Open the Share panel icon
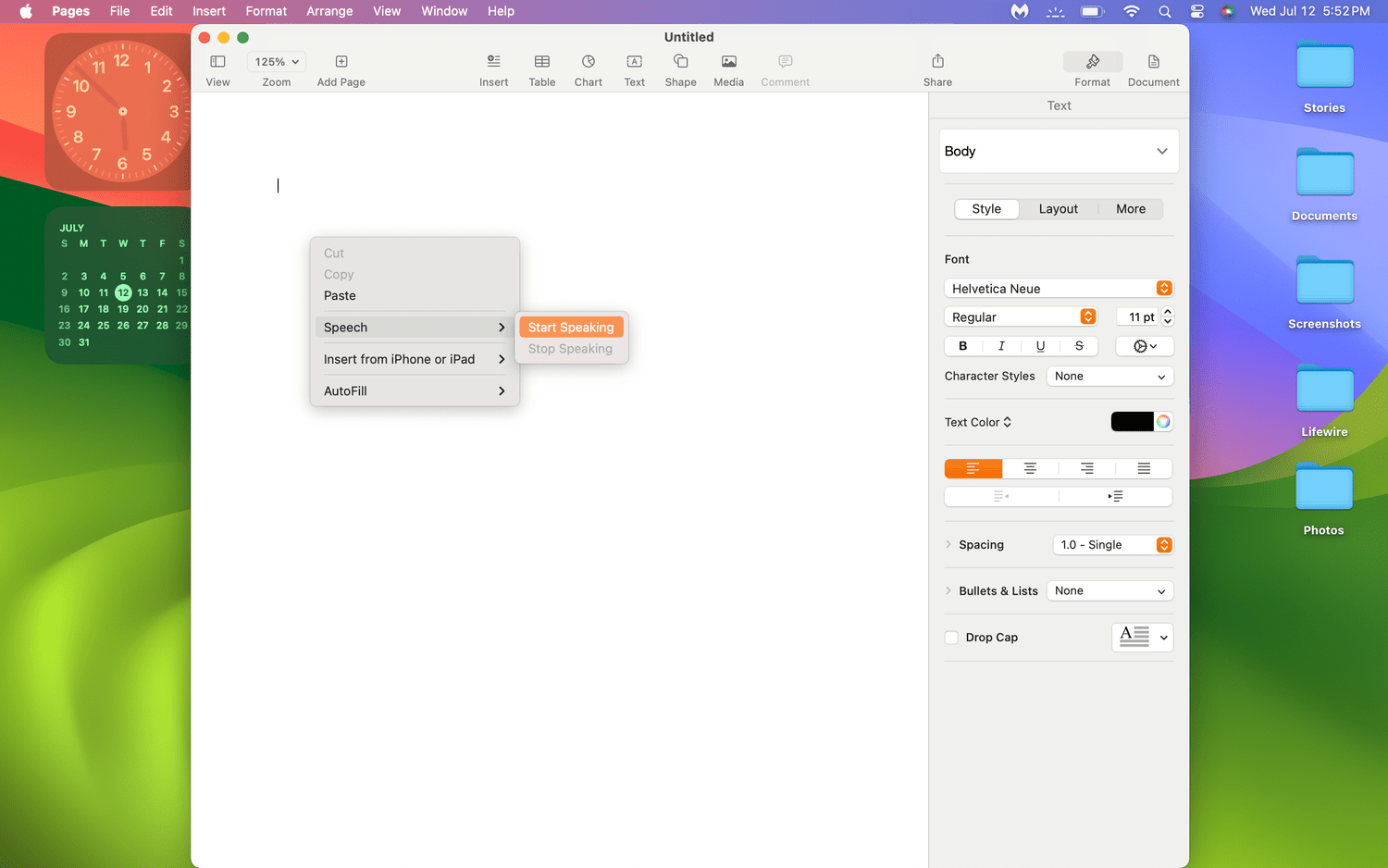This screenshot has width=1388, height=868. click(937, 61)
